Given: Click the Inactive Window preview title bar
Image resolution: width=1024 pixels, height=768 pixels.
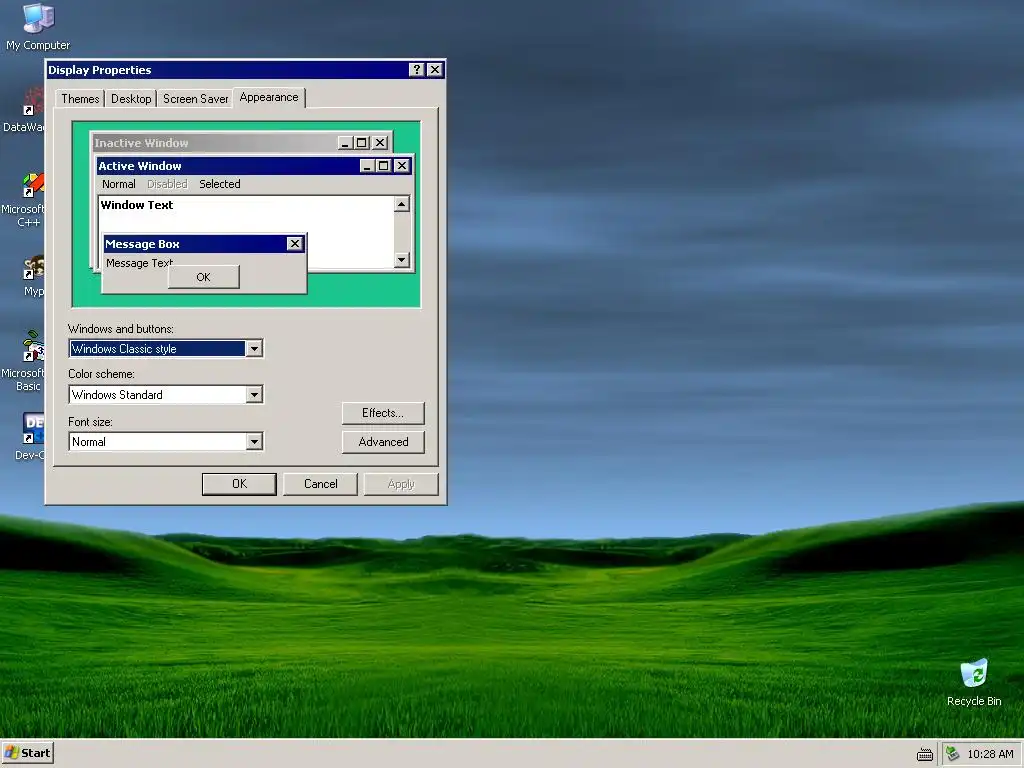Looking at the screenshot, I should point(242,142).
